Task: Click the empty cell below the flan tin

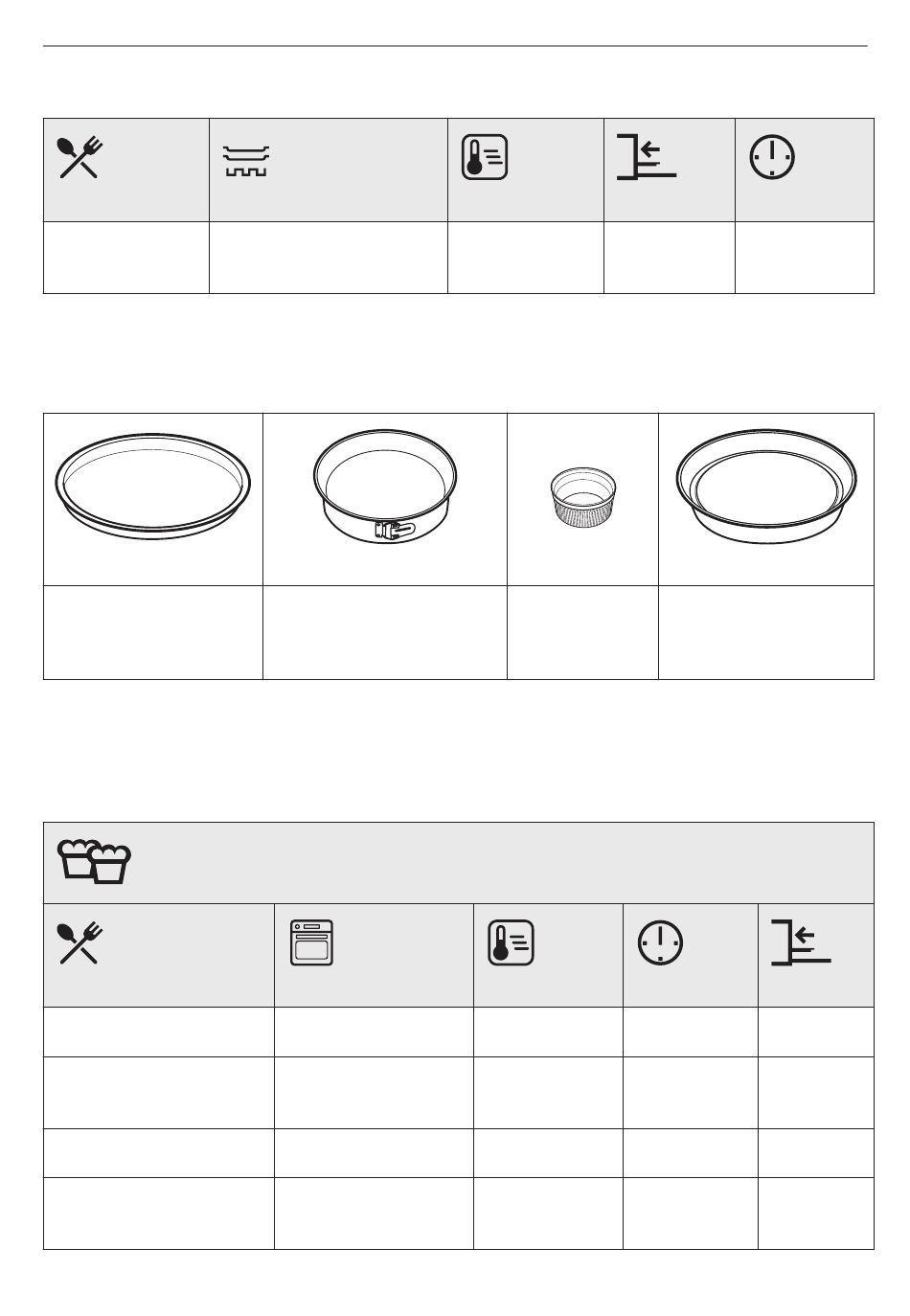Action: pos(766,632)
